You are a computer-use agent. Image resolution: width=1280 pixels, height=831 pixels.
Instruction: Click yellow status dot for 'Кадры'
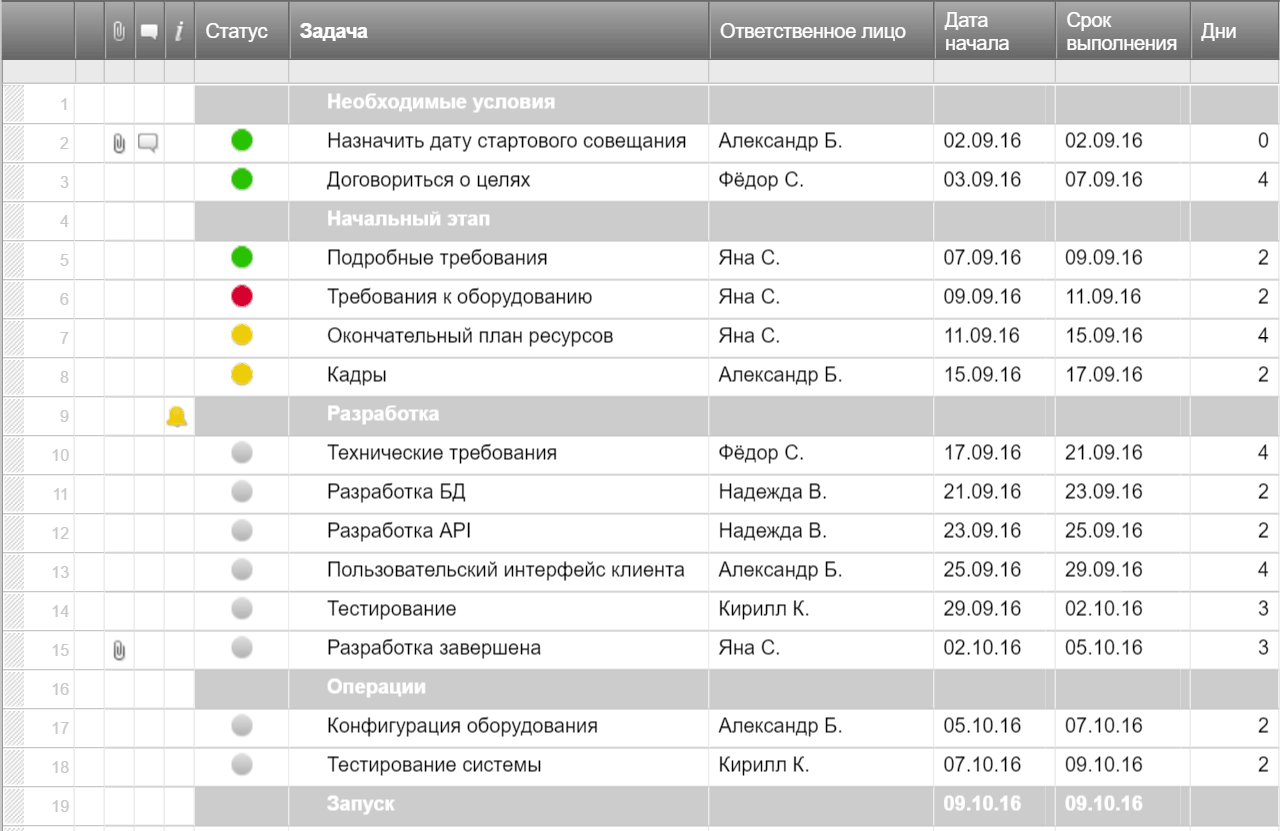tap(242, 374)
